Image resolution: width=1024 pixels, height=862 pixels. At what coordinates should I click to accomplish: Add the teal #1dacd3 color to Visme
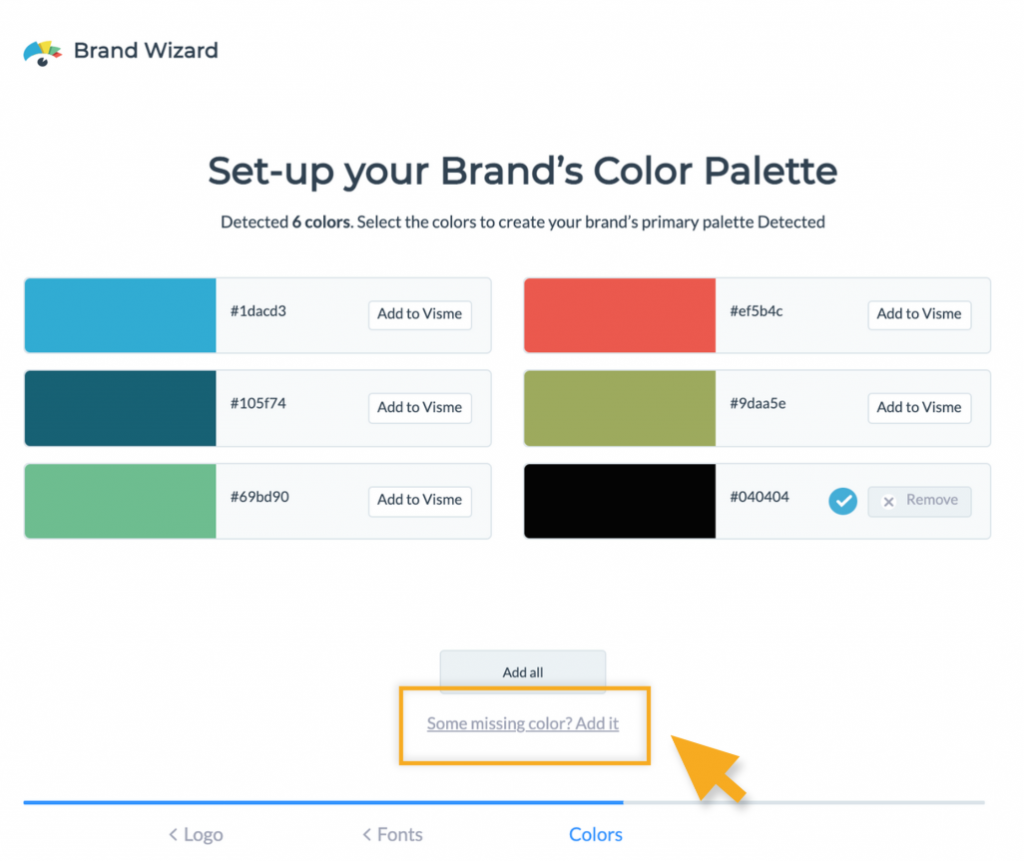pos(419,314)
